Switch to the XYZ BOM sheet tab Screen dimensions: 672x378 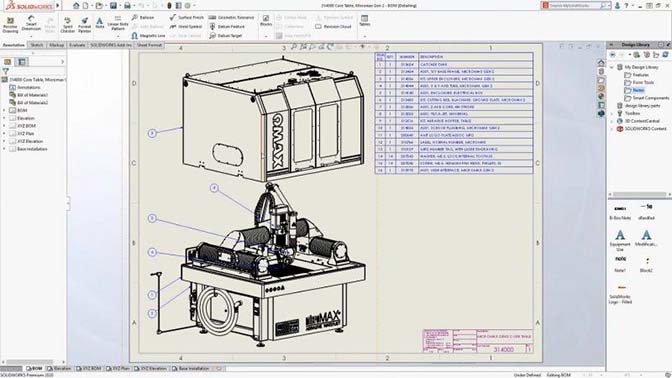tap(89, 369)
